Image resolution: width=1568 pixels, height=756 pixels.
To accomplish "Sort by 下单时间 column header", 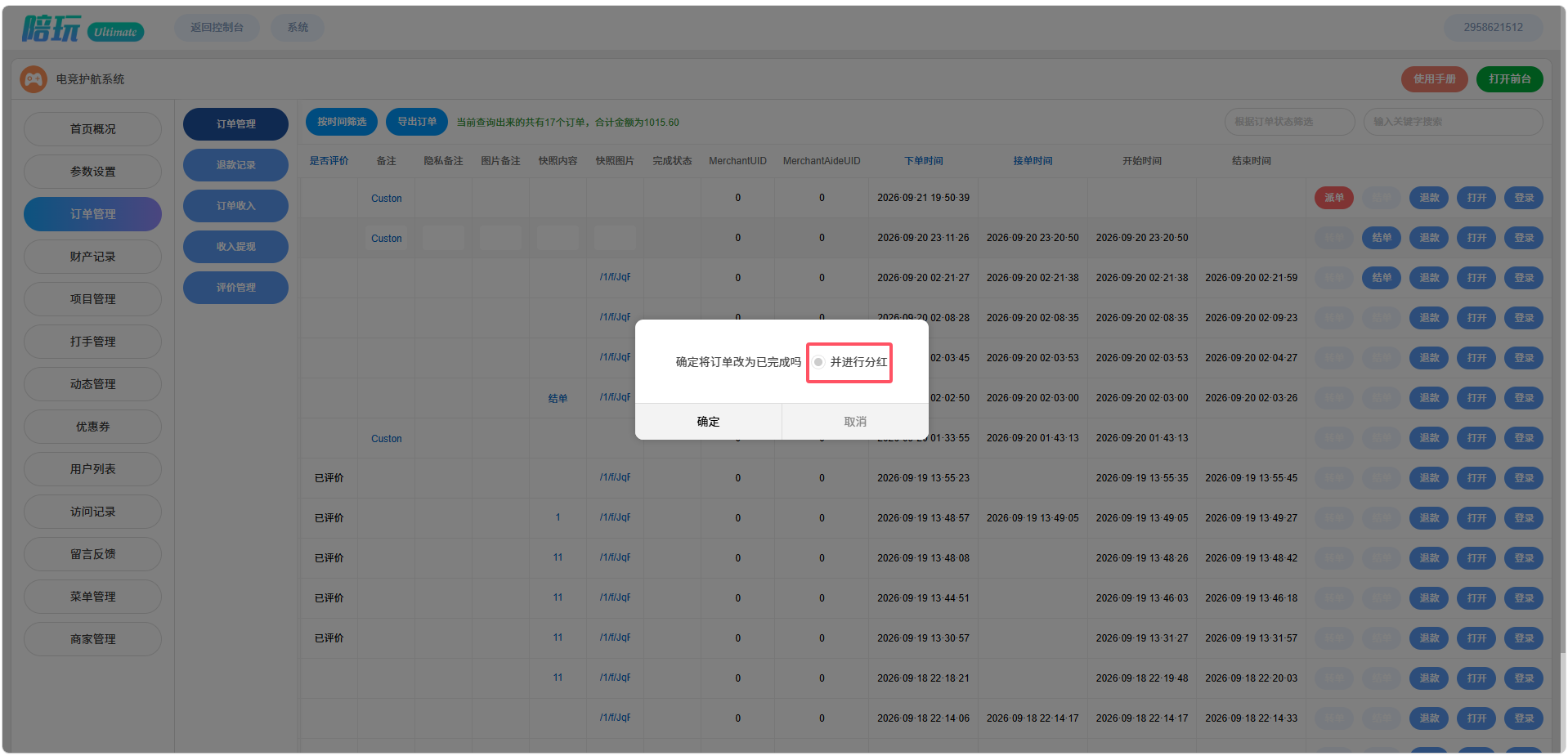I will click(x=923, y=161).
